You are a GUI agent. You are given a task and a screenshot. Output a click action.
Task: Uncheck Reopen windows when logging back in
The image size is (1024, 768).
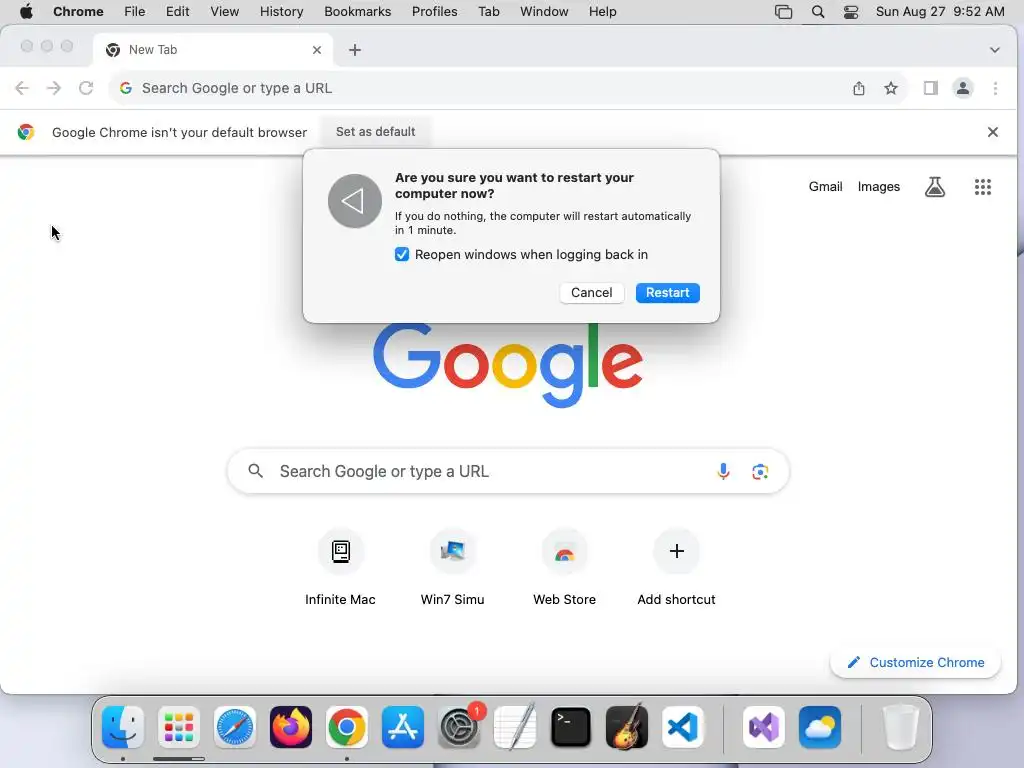[402, 255]
